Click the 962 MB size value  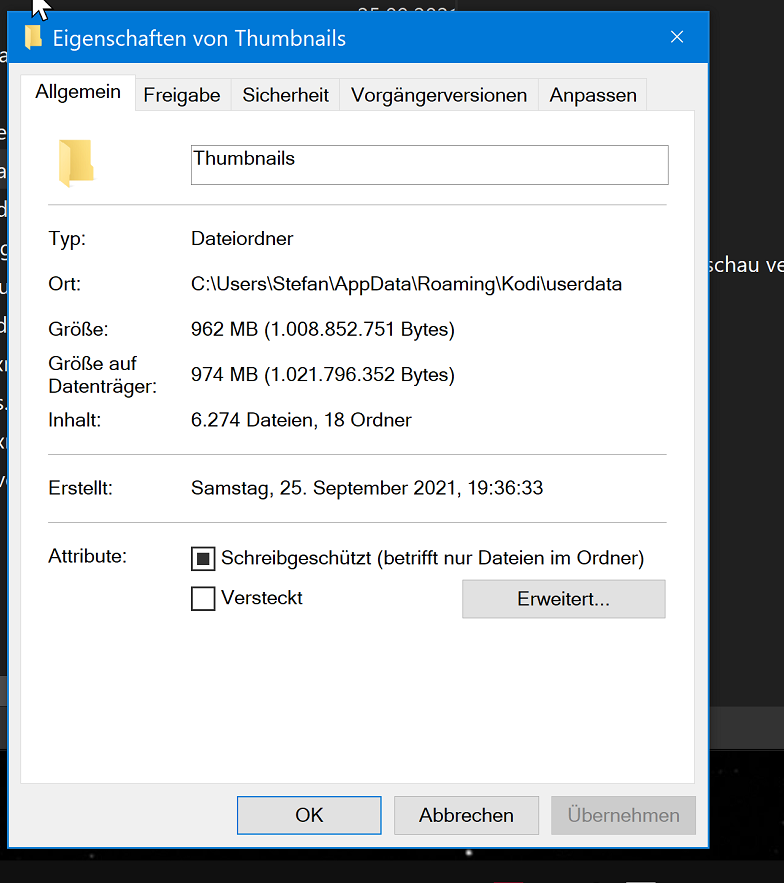click(x=323, y=329)
